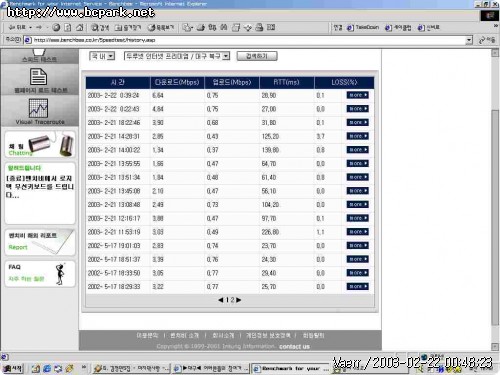The image size is (500, 375).
Task: Click the printer icon in the toolbar
Action: coord(201,27)
